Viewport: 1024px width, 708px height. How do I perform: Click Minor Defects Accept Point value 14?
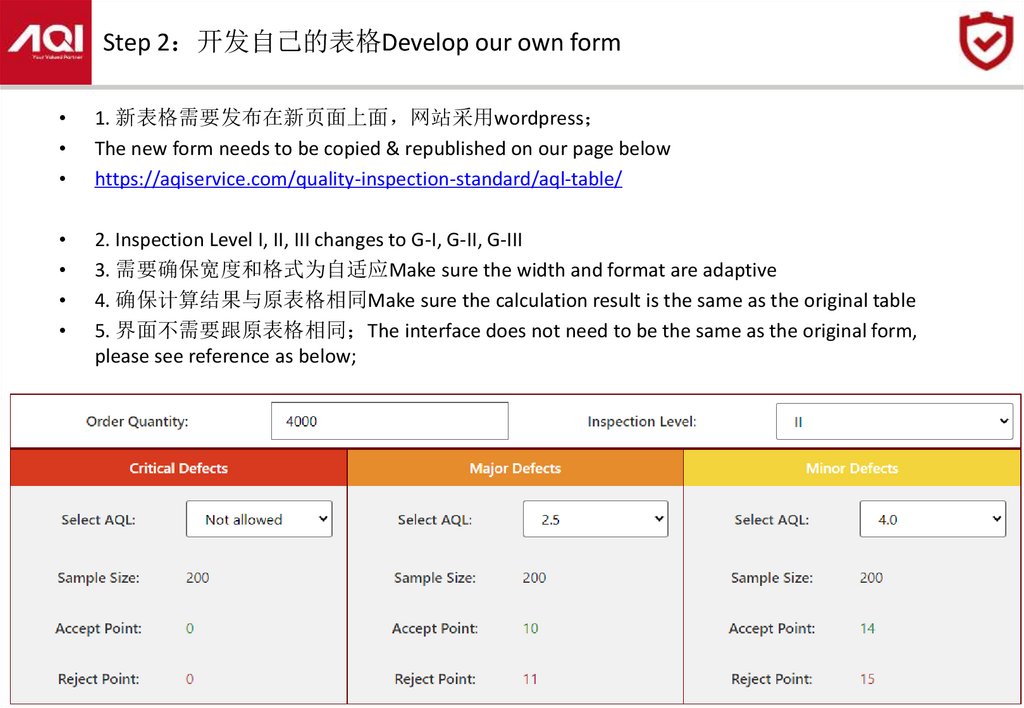pos(867,629)
